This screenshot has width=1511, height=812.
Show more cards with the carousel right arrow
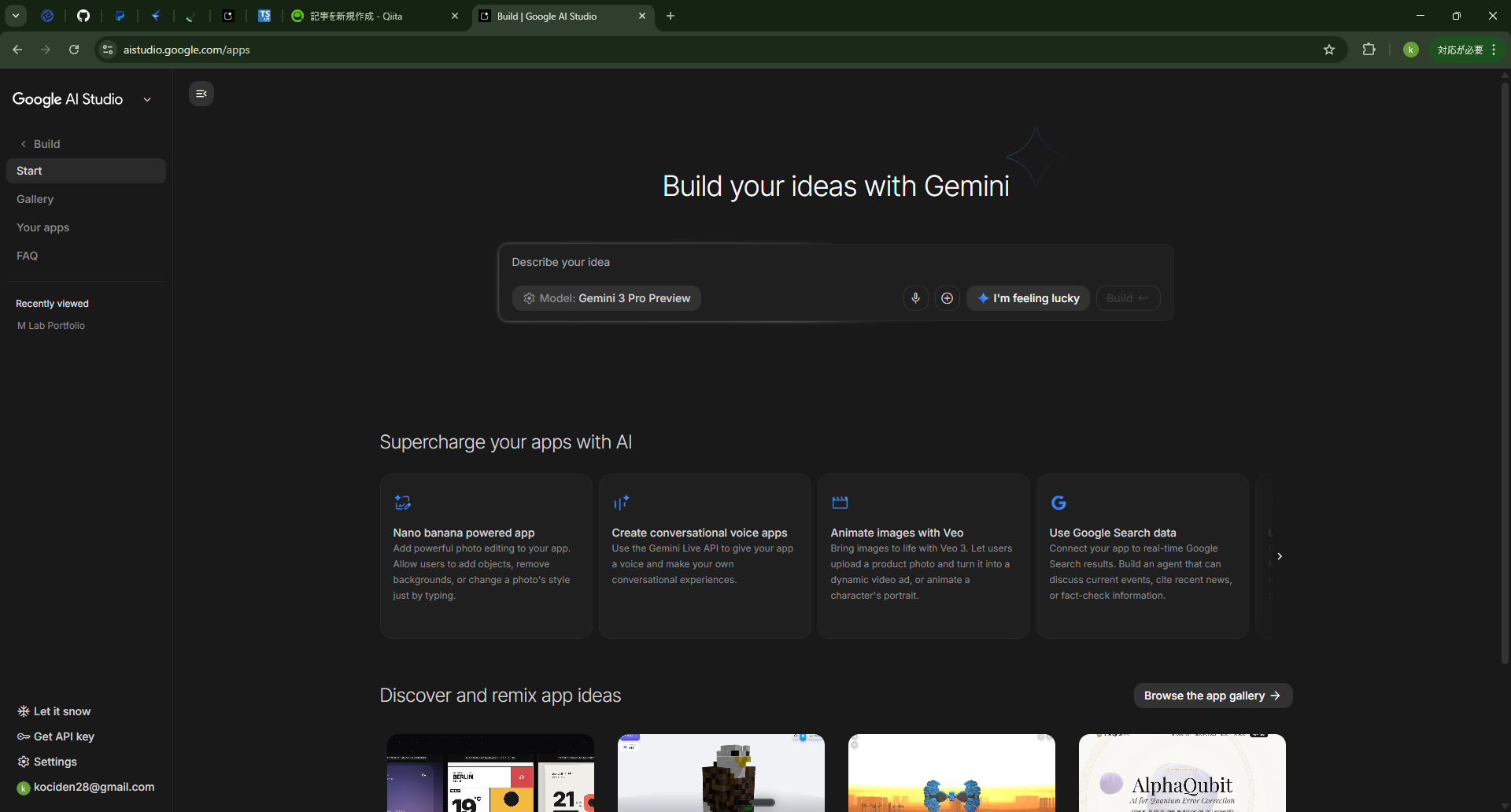pos(1280,556)
